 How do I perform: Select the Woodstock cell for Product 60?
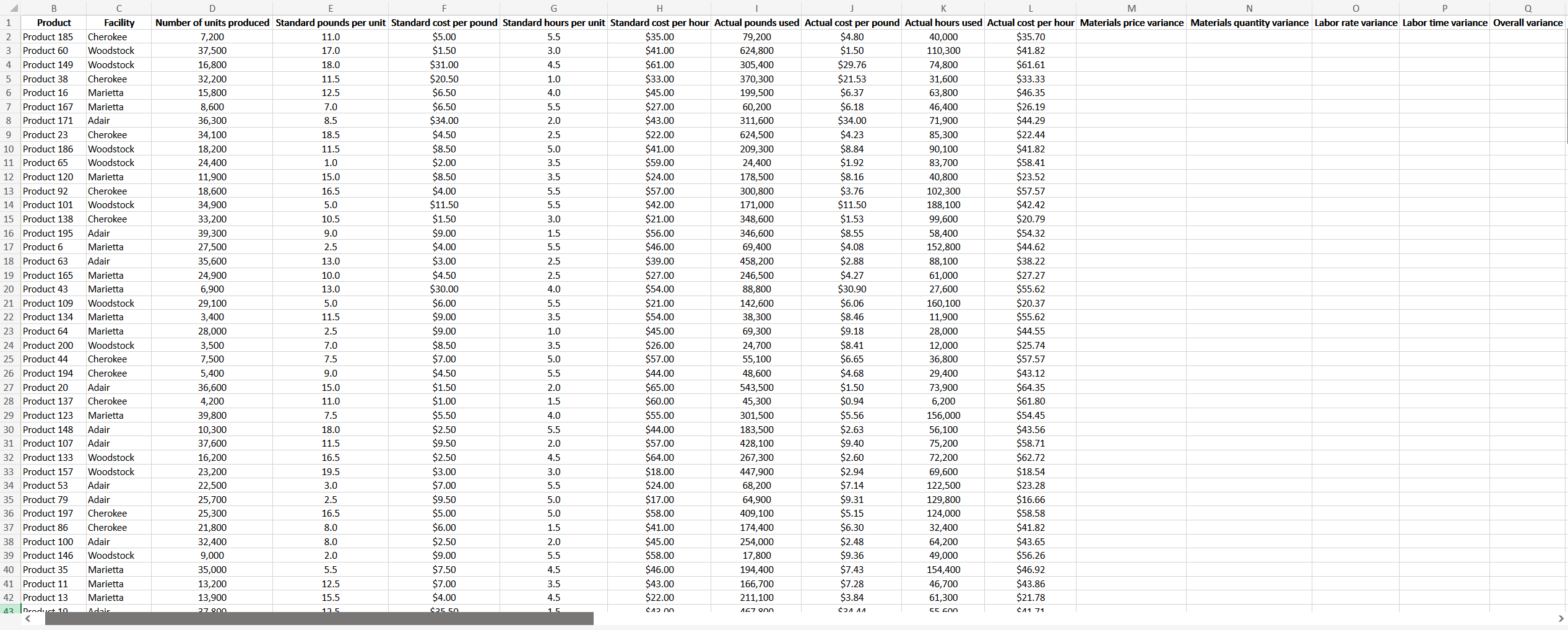coord(111,51)
